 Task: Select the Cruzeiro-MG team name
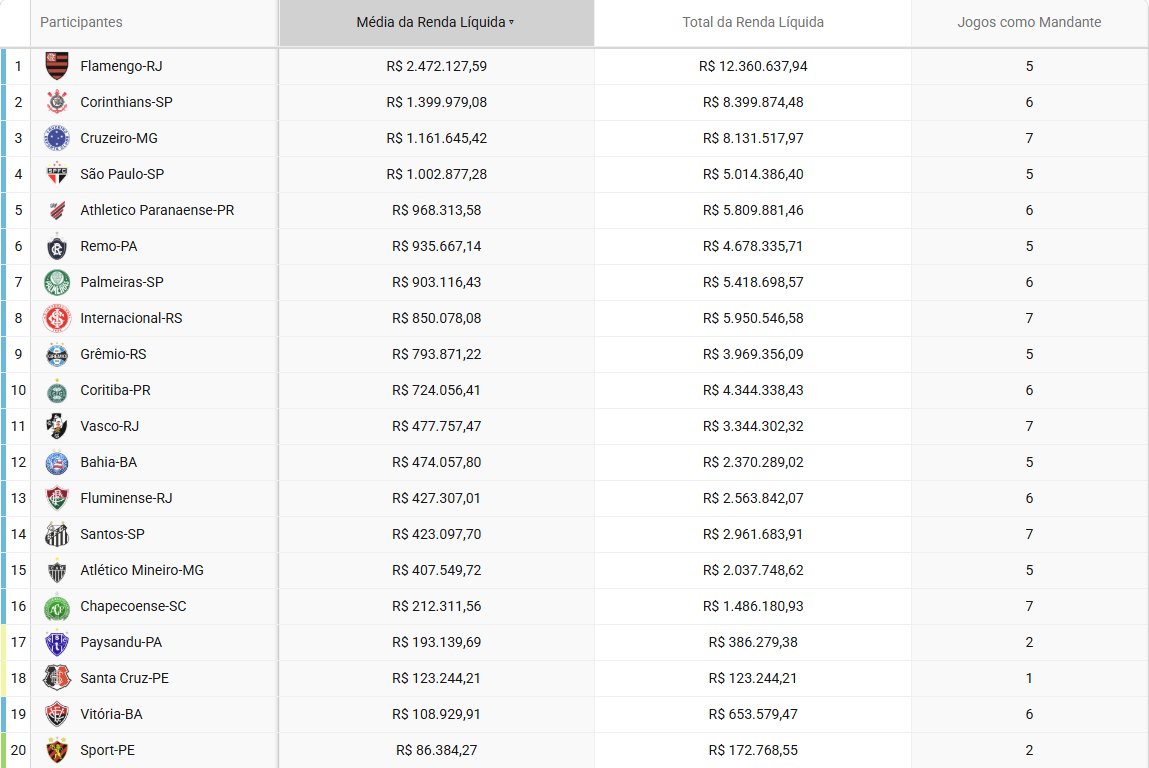tap(119, 138)
